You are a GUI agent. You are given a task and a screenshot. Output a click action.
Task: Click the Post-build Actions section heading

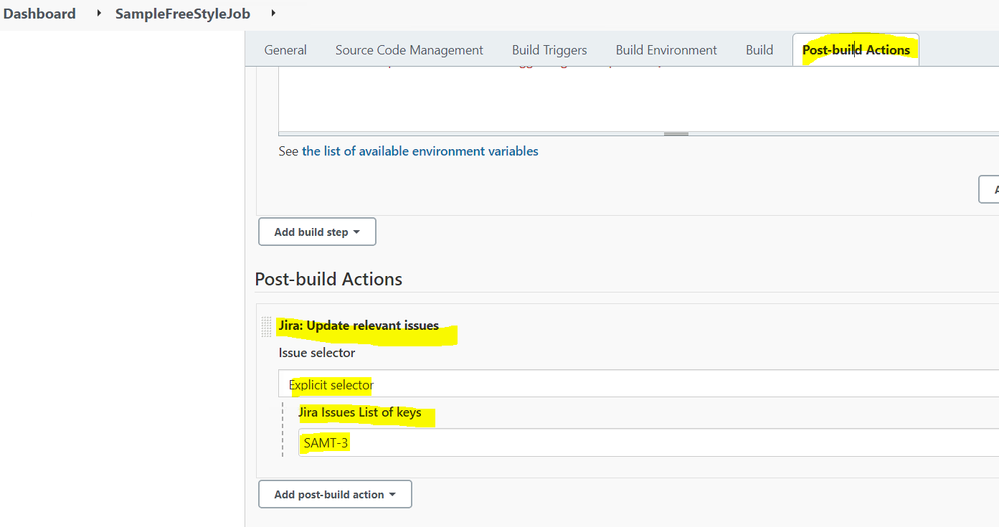328,279
